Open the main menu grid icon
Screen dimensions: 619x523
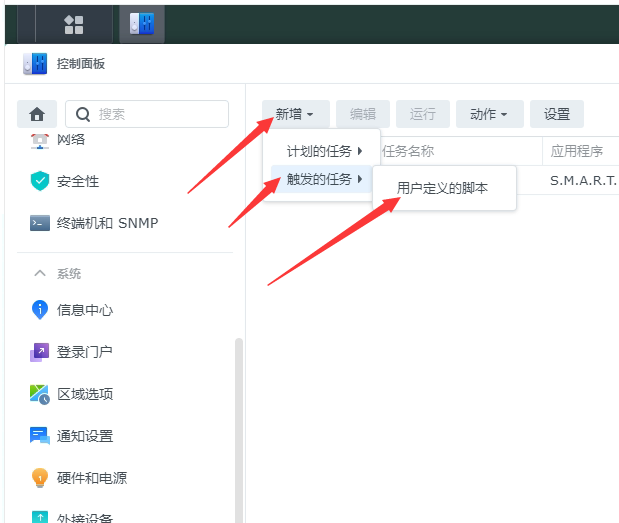click(74, 24)
